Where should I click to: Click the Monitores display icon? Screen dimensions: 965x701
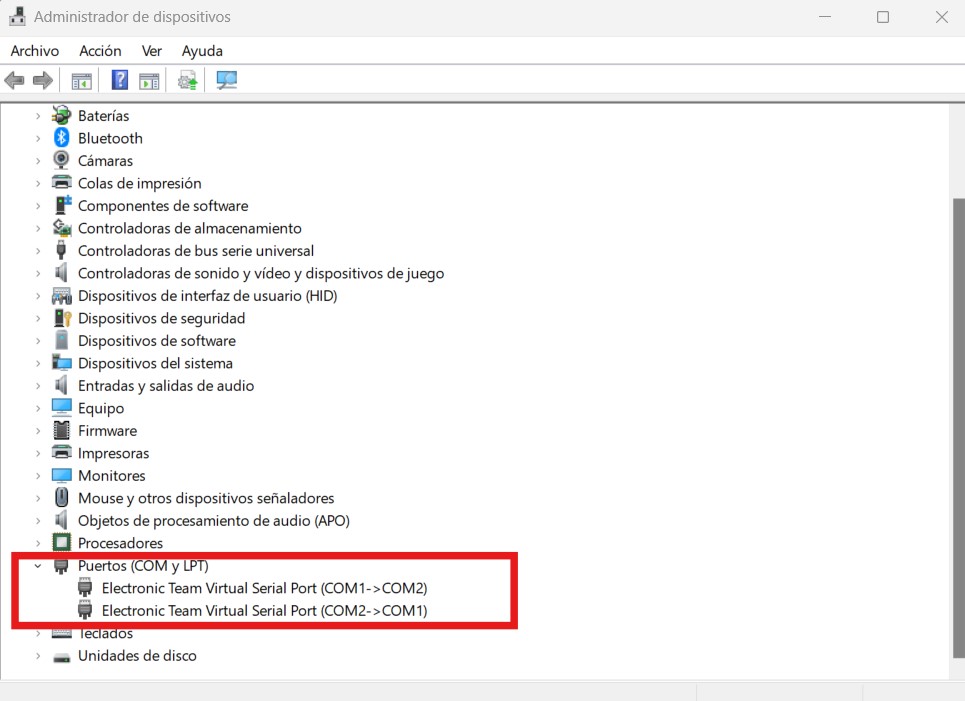(x=62, y=476)
